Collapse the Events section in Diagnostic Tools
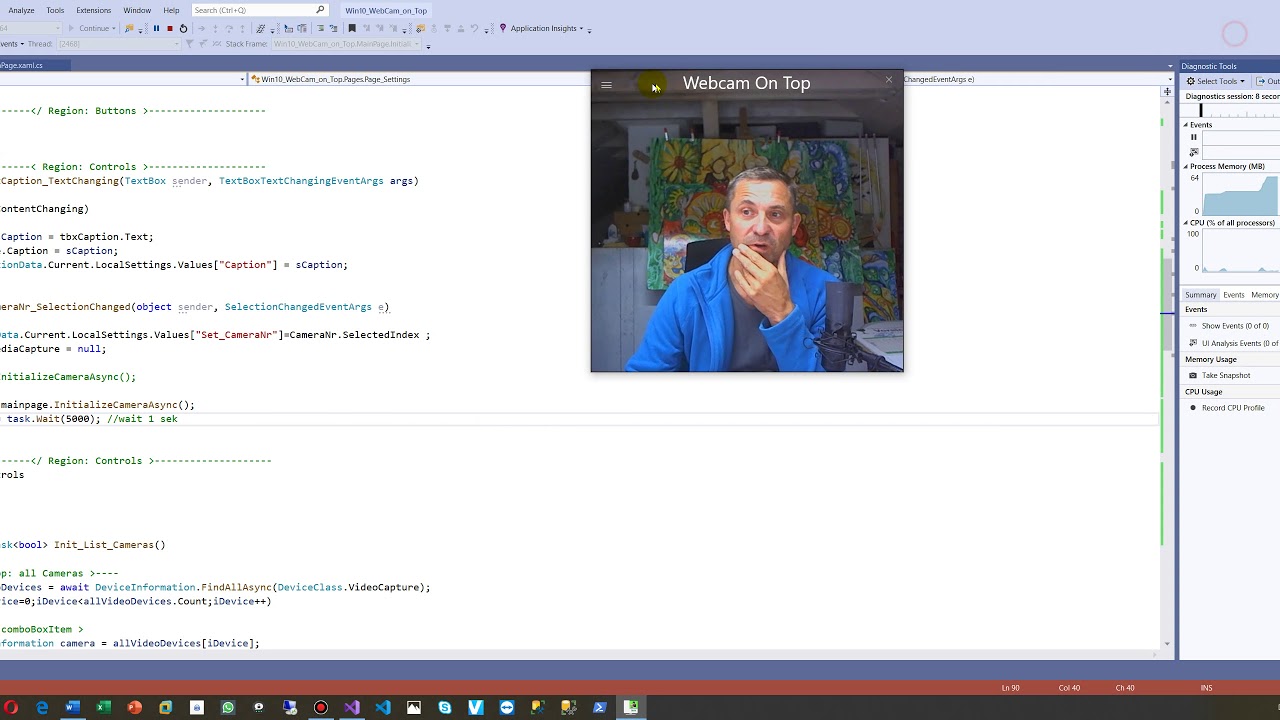 click(1187, 125)
